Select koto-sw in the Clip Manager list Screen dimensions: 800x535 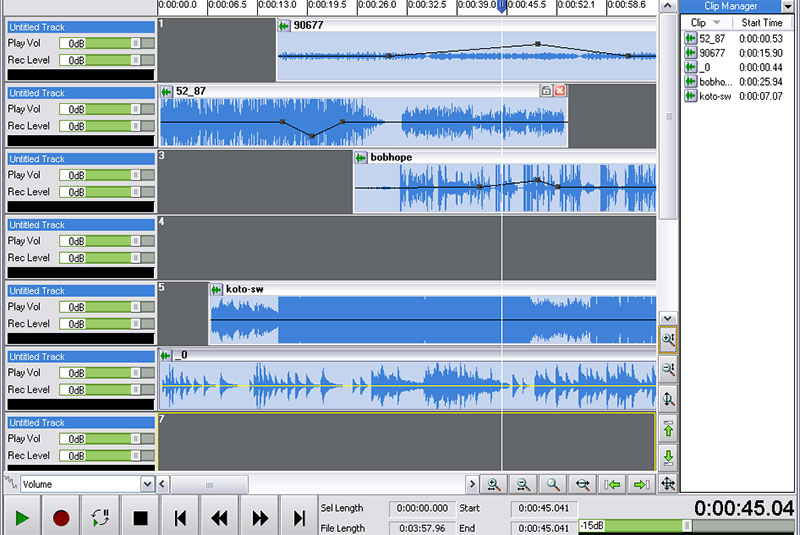714,96
